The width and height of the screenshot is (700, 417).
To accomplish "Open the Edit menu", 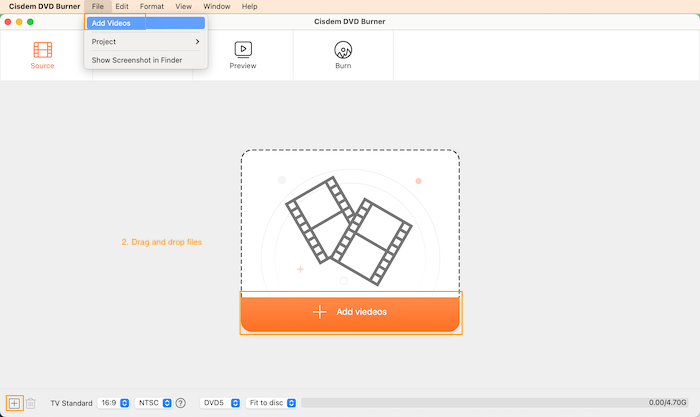I will coord(122,6).
